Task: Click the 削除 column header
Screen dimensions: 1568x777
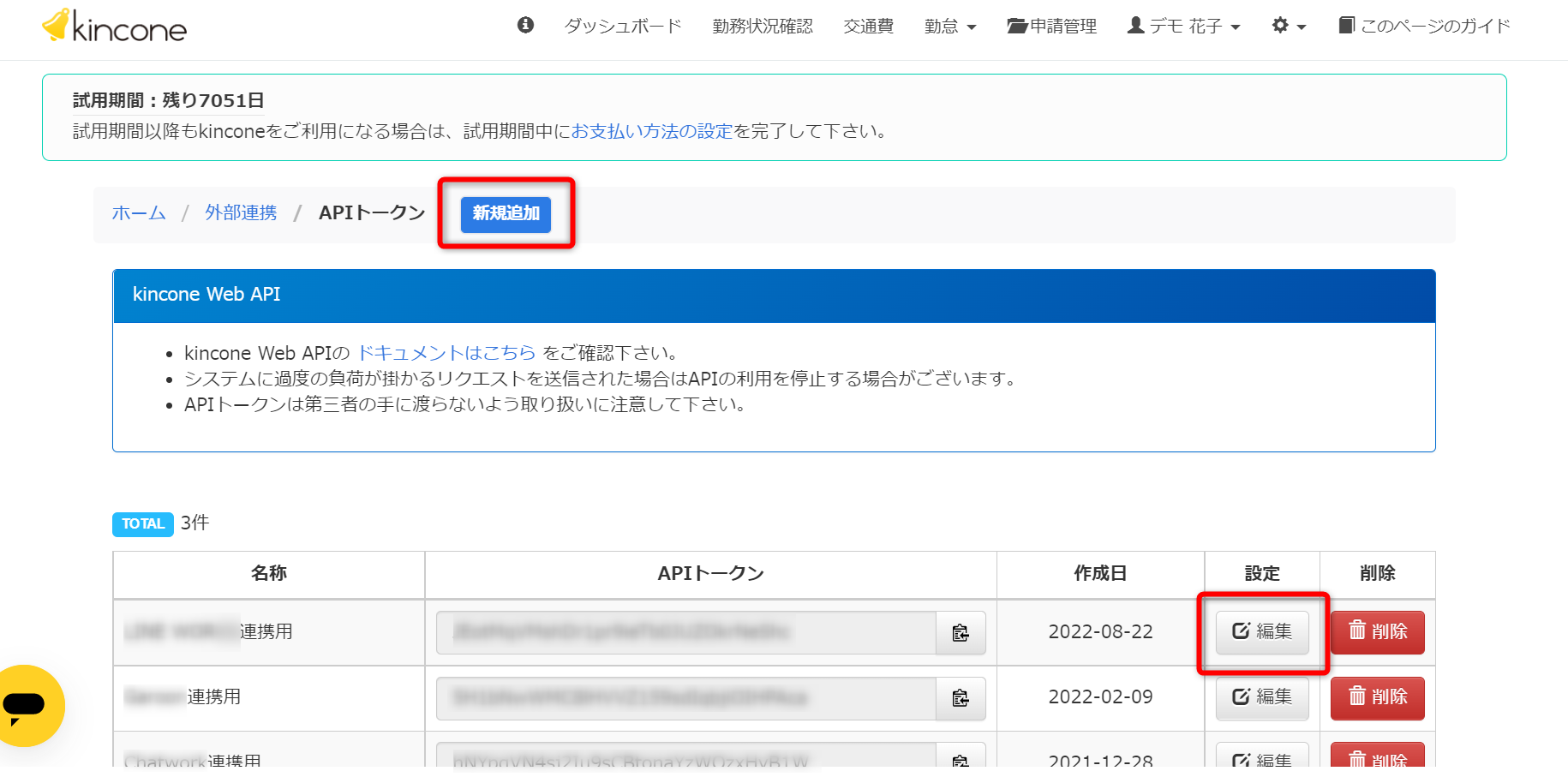Action: pos(1378,574)
